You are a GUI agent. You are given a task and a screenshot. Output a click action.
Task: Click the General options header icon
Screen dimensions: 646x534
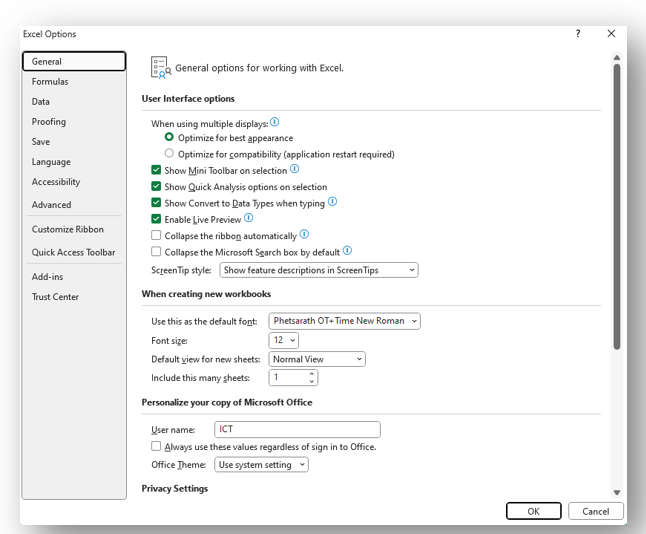pyautogui.click(x=160, y=67)
